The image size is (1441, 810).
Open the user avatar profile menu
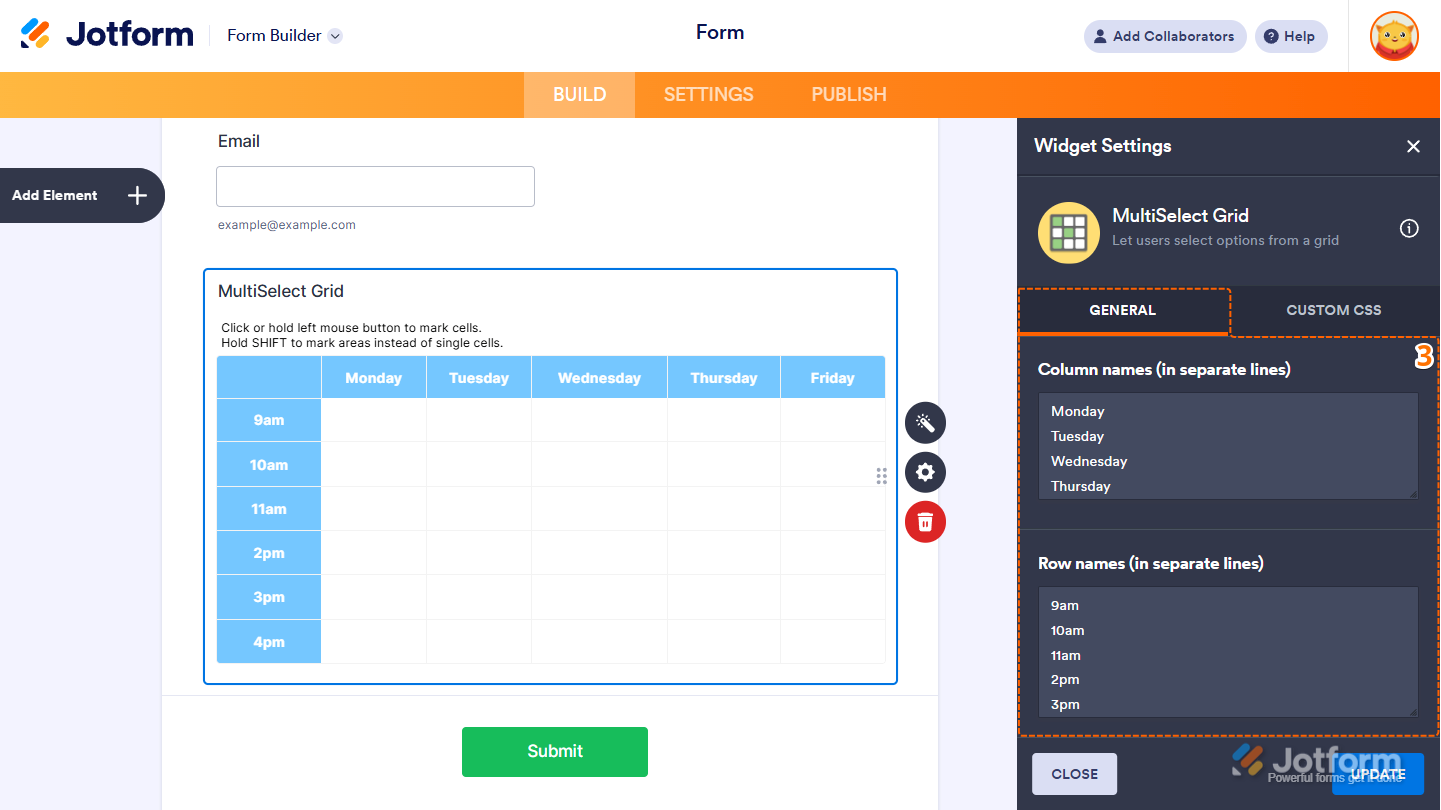coord(1394,36)
